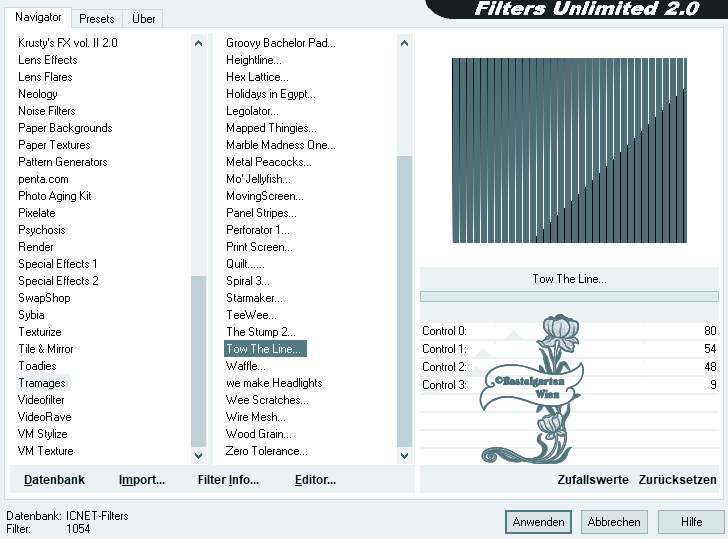Open the Editor... dialog
This screenshot has height=539, width=728.
click(315, 480)
